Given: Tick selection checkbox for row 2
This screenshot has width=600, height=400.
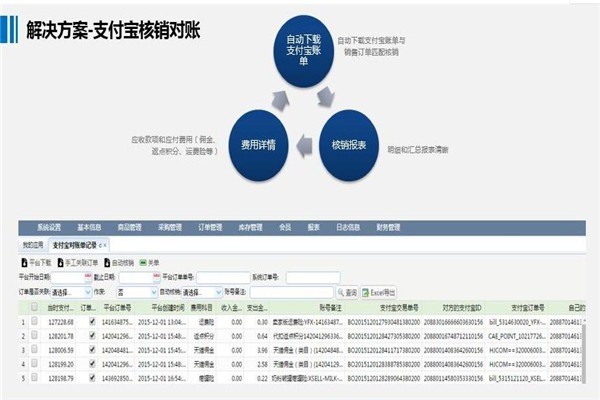Looking at the screenshot, I should [x=34, y=335].
